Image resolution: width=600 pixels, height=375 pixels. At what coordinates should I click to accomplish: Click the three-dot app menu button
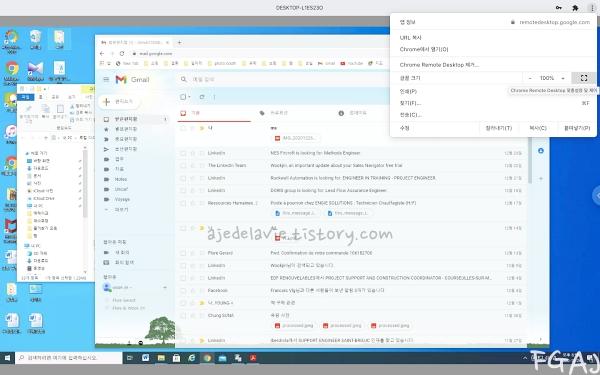(x=592, y=8)
